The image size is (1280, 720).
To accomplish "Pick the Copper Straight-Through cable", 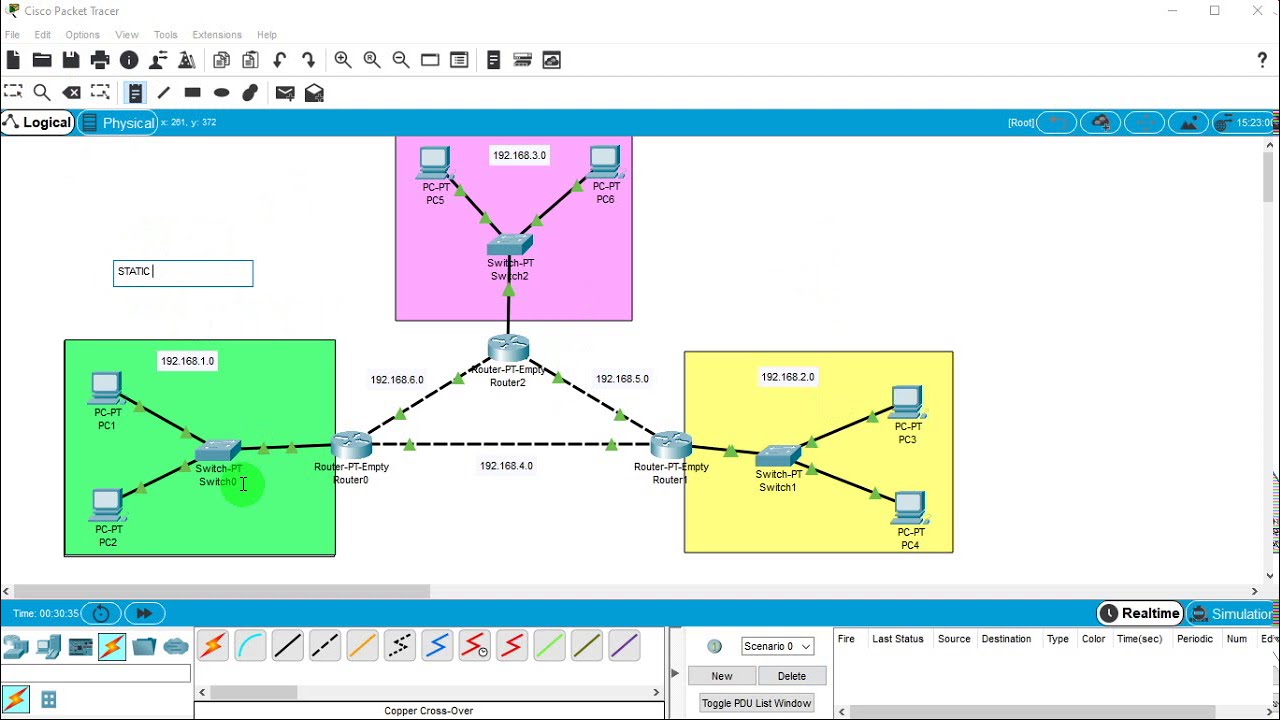I will point(287,647).
